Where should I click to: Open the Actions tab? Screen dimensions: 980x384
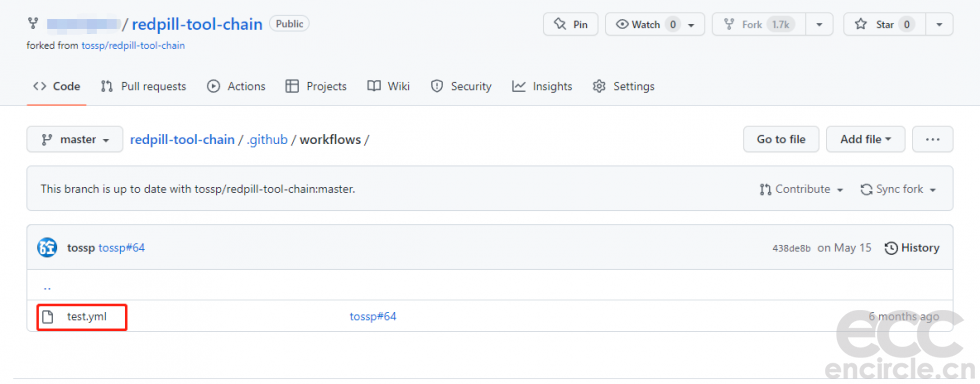tap(236, 86)
